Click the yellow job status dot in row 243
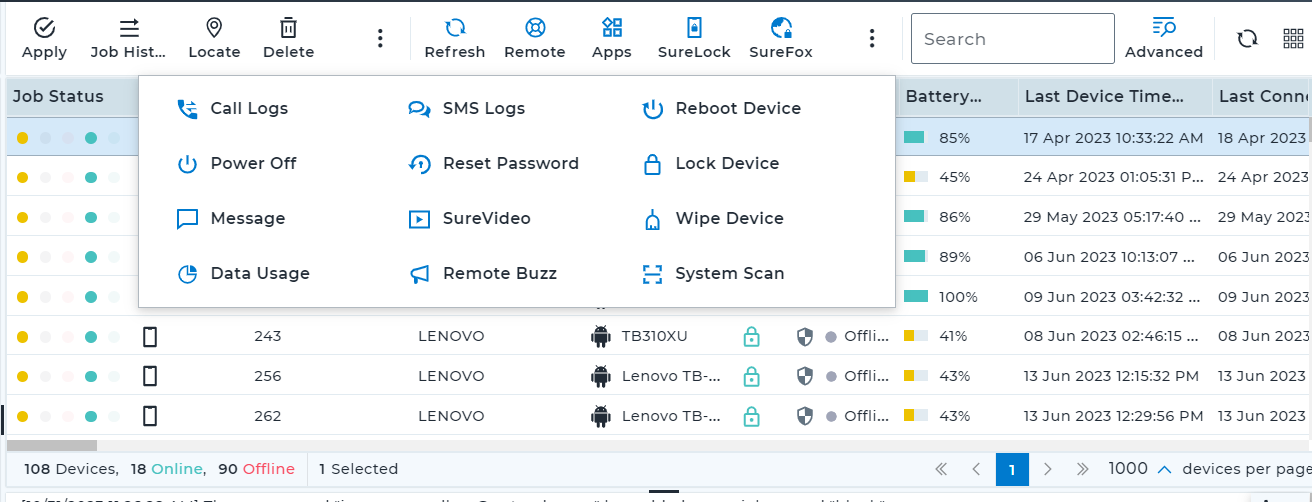Viewport: 1312px width, 502px height. point(22,336)
